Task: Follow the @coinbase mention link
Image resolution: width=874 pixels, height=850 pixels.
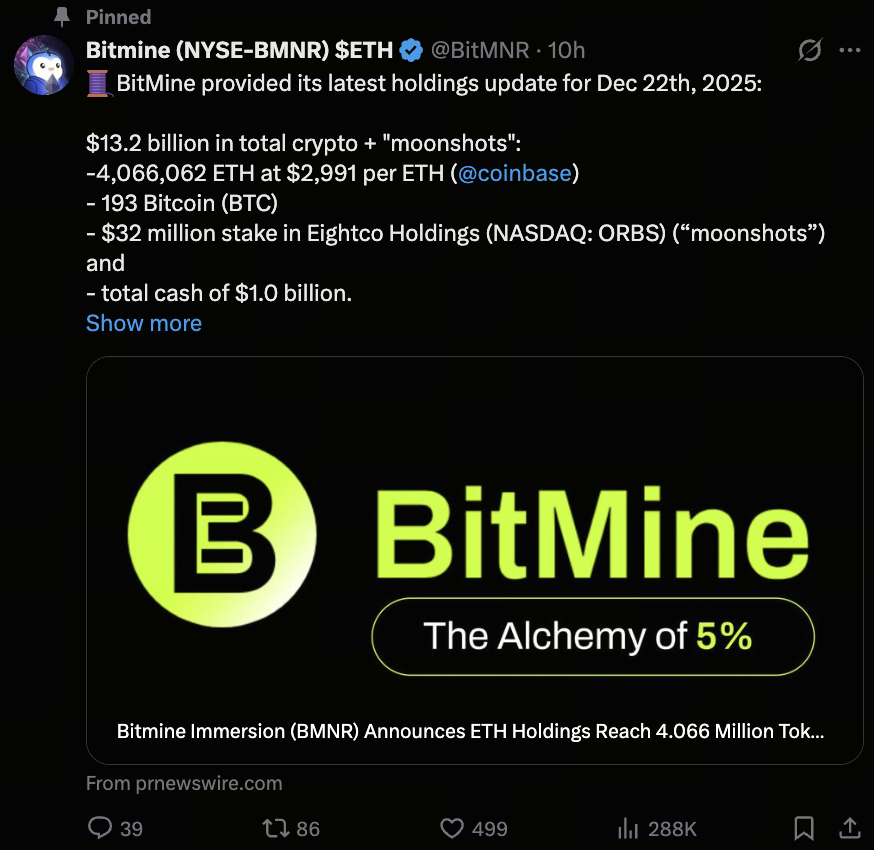Action: 514,173
